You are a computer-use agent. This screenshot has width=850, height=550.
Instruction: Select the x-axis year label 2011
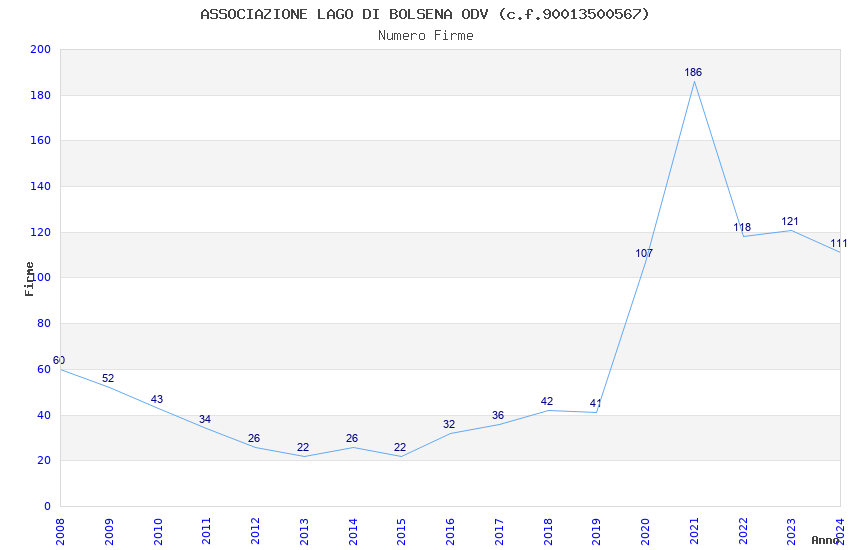pyautogui.click(x=207, y=532)
